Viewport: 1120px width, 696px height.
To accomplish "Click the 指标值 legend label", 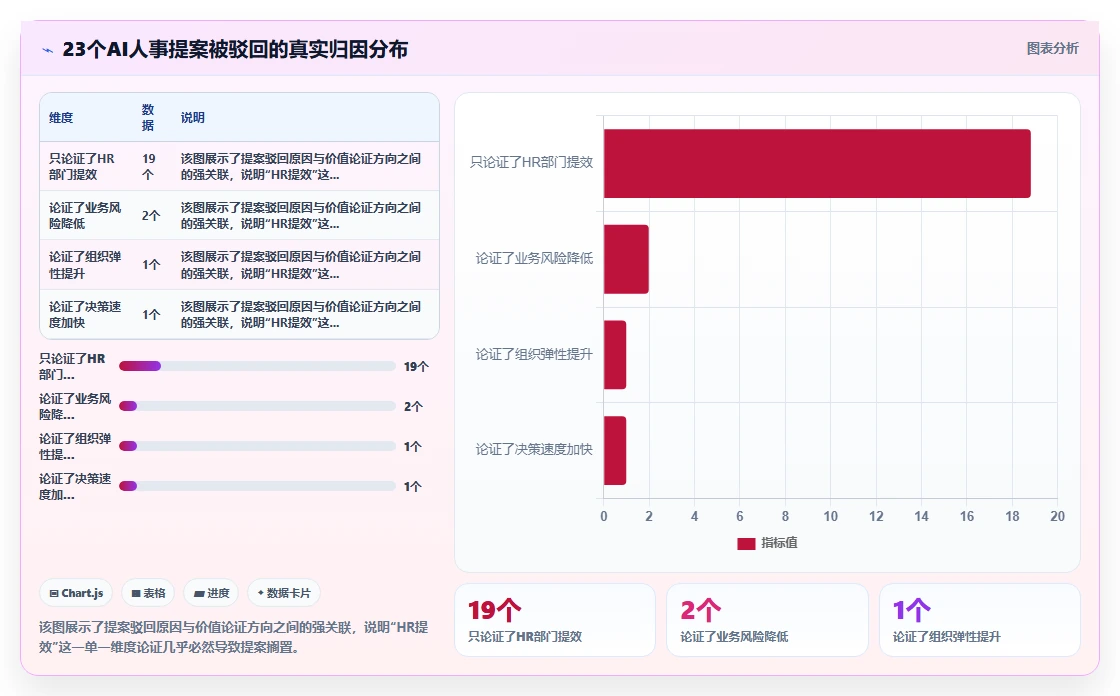I will point(779,543).
